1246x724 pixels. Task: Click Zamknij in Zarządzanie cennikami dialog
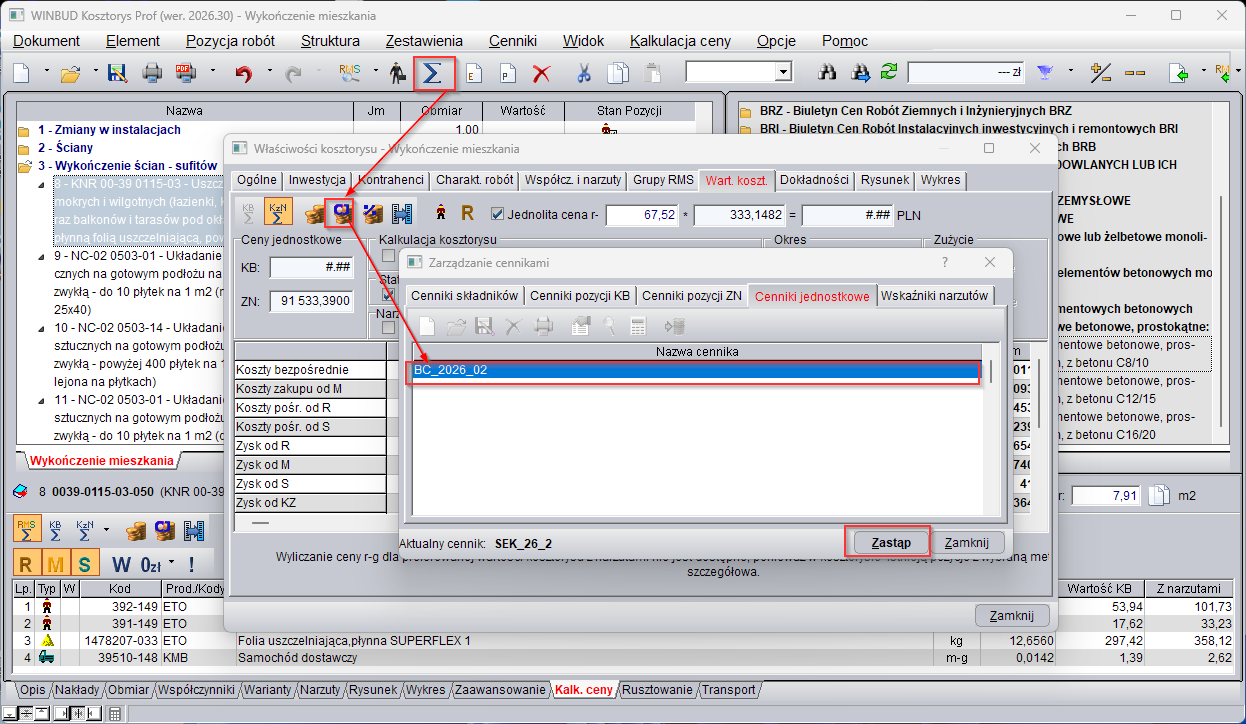point(966,542)
